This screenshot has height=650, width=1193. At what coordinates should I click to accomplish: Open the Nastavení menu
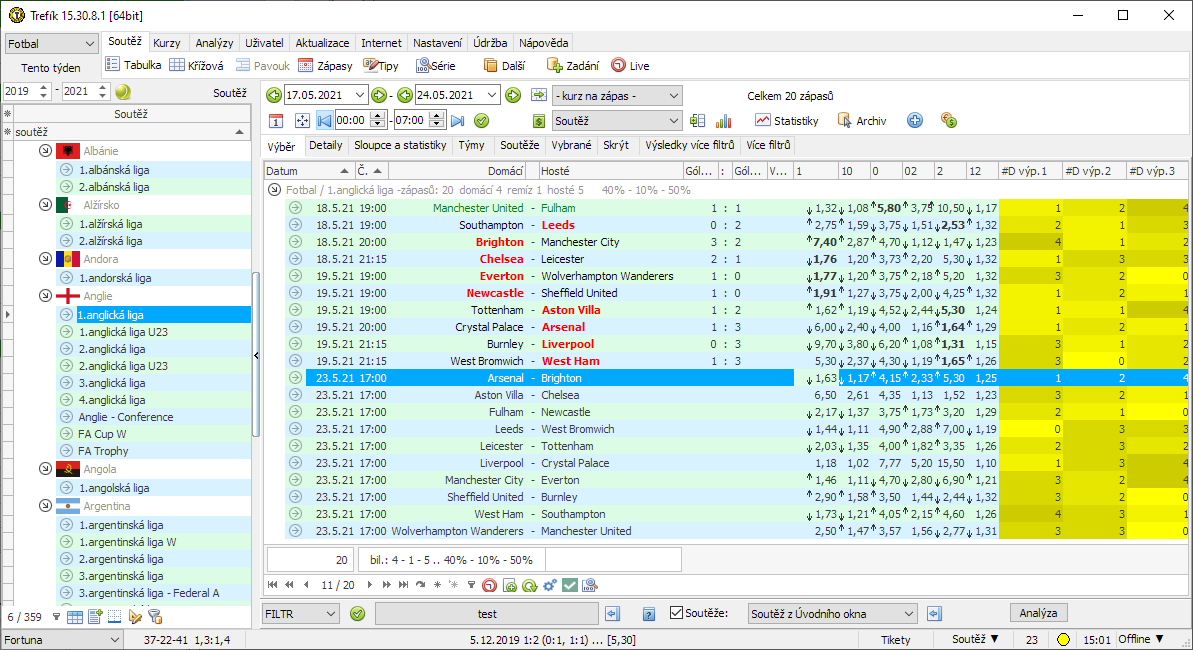click(x=437, y=43)
